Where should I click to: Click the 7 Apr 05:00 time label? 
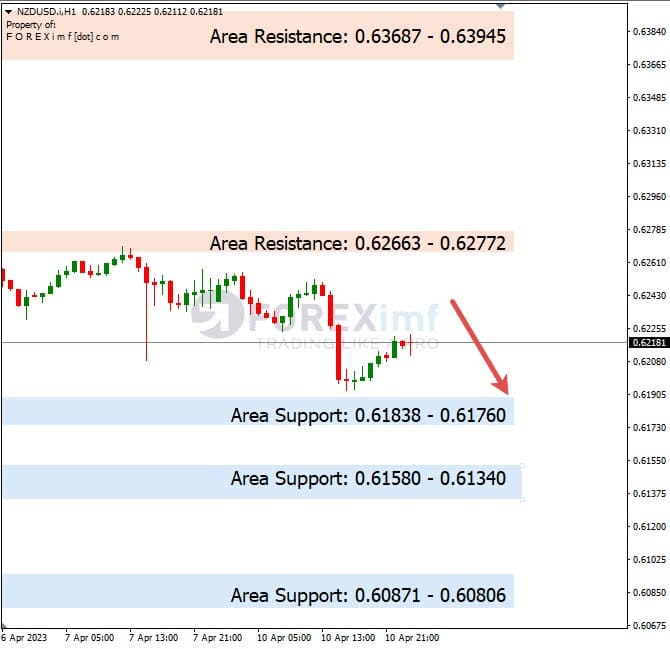pos(89,637)
